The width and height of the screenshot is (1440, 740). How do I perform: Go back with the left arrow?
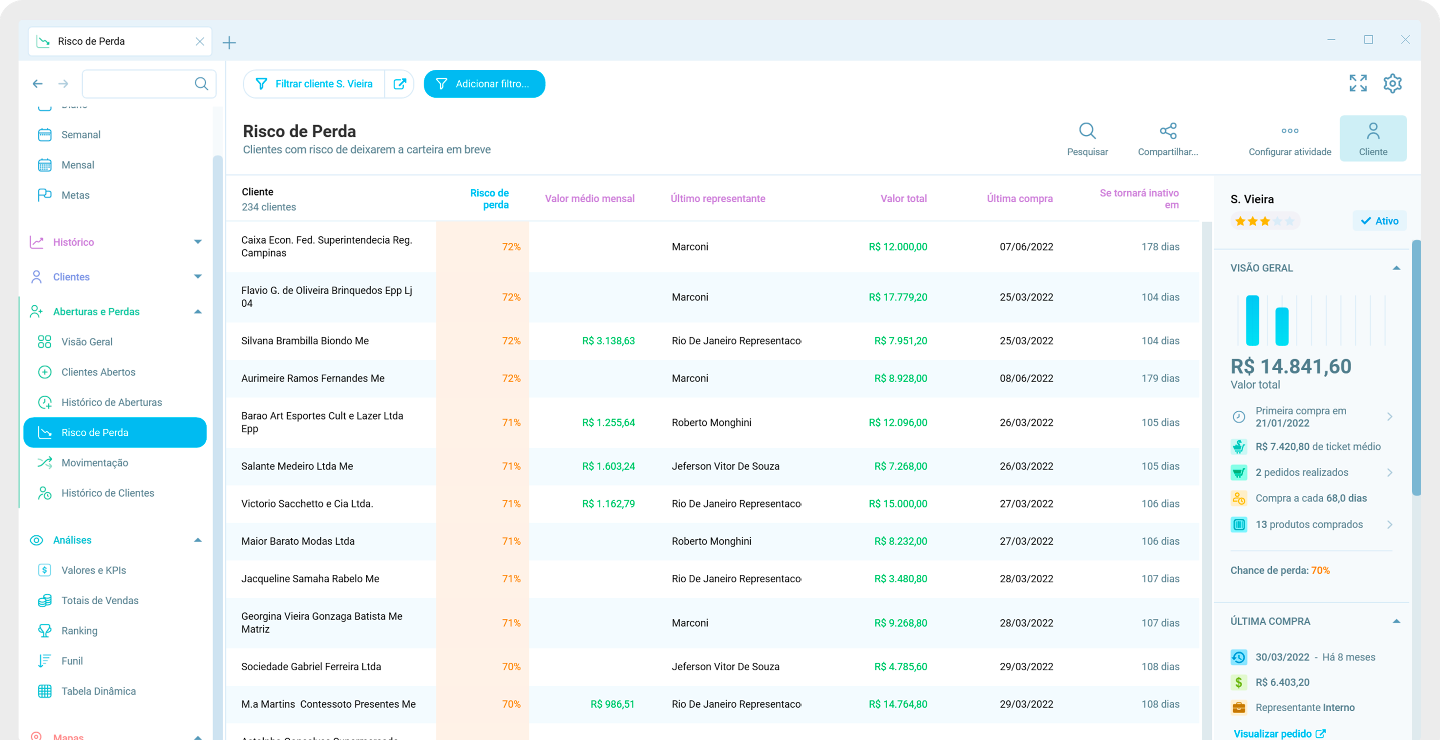pos(38,84)
